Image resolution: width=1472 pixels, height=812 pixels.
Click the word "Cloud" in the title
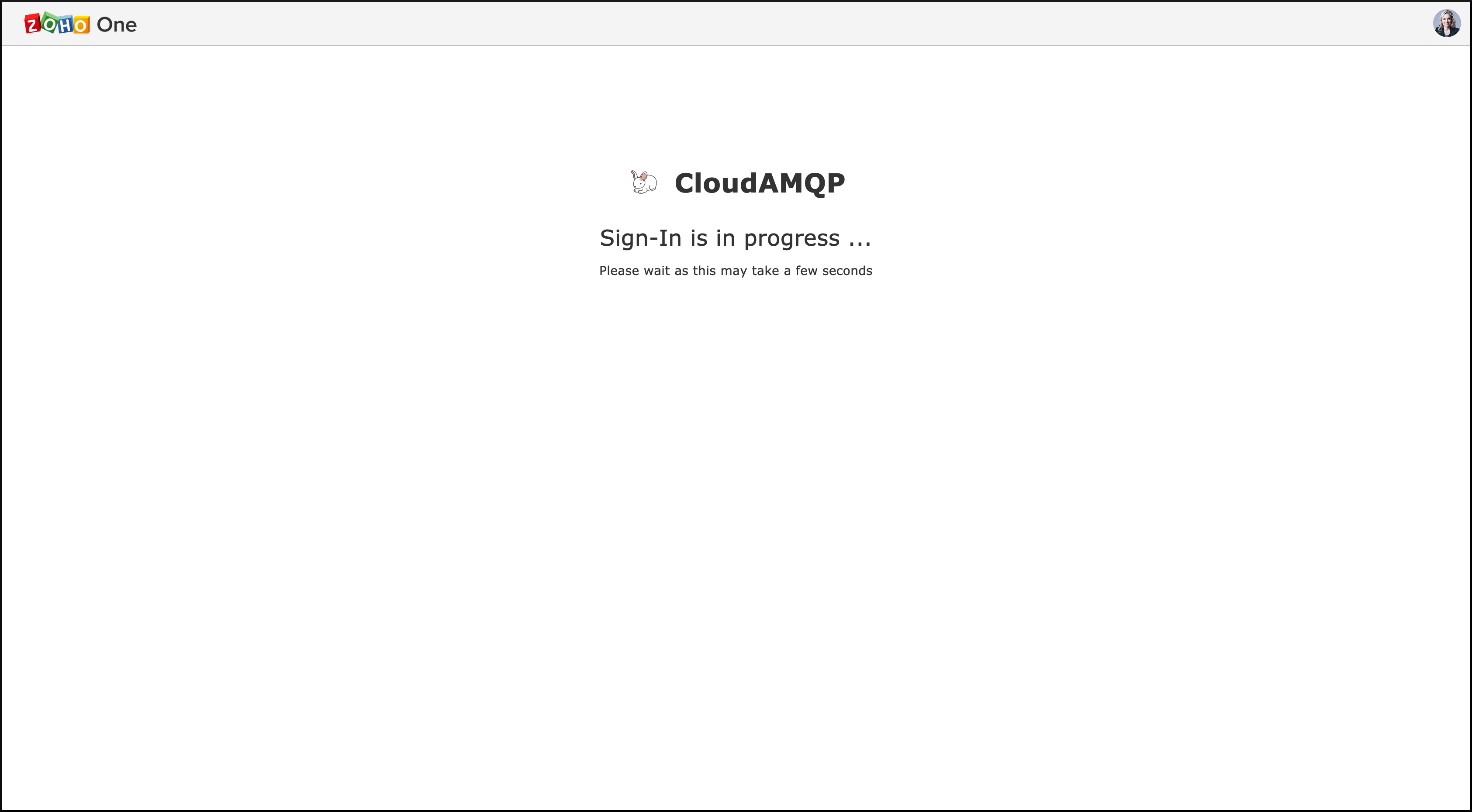[716, 183]
